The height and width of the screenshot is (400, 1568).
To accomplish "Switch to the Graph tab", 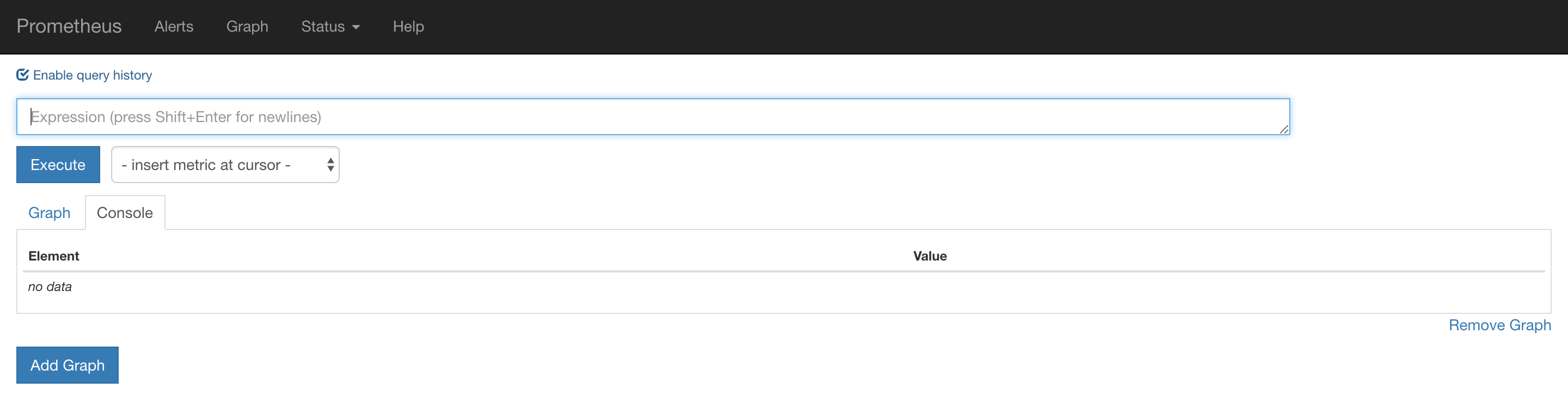I will (50, 213).
